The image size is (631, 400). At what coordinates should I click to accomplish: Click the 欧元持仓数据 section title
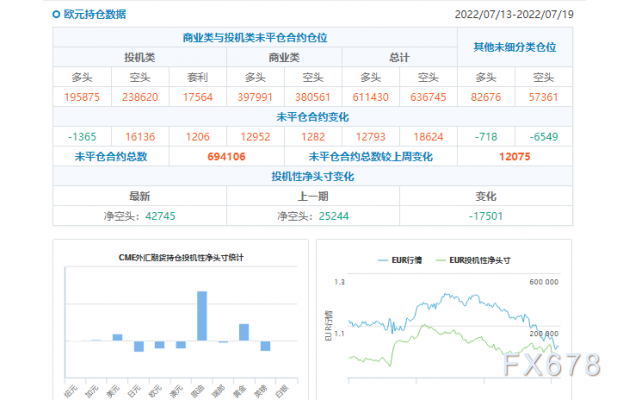click(x=95, y=14)
